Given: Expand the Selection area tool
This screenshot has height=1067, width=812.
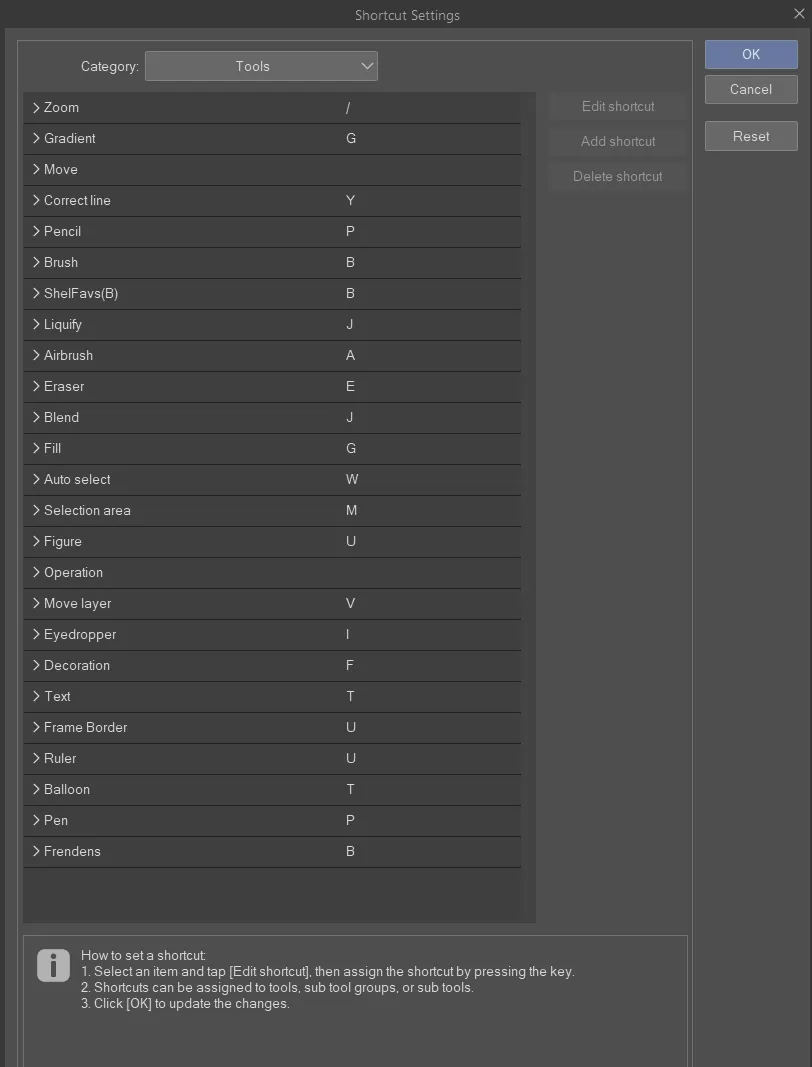Looking at the screenshot, I should 36,510.
